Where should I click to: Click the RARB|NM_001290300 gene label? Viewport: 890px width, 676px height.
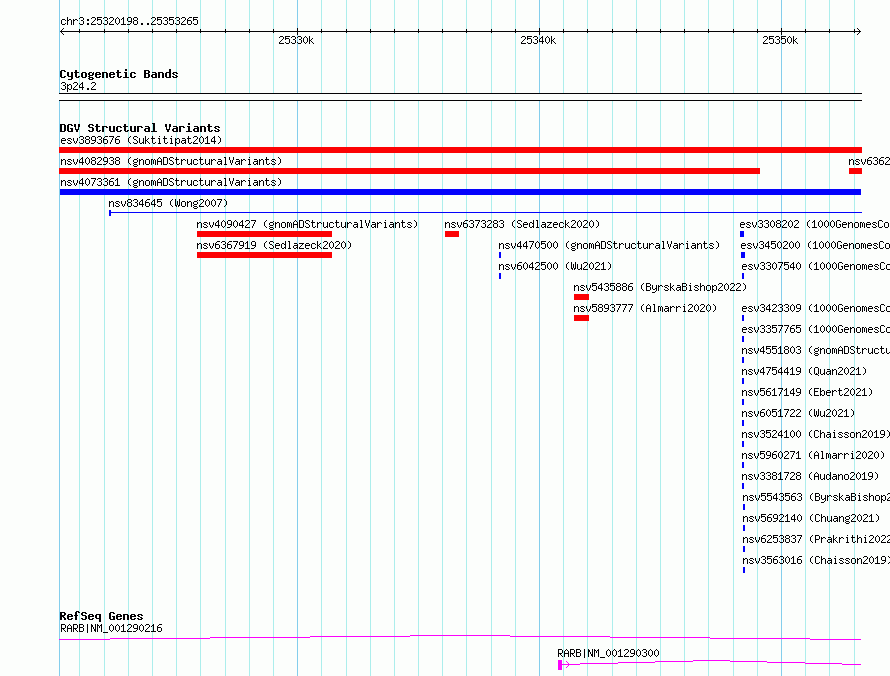pos(608,653)
